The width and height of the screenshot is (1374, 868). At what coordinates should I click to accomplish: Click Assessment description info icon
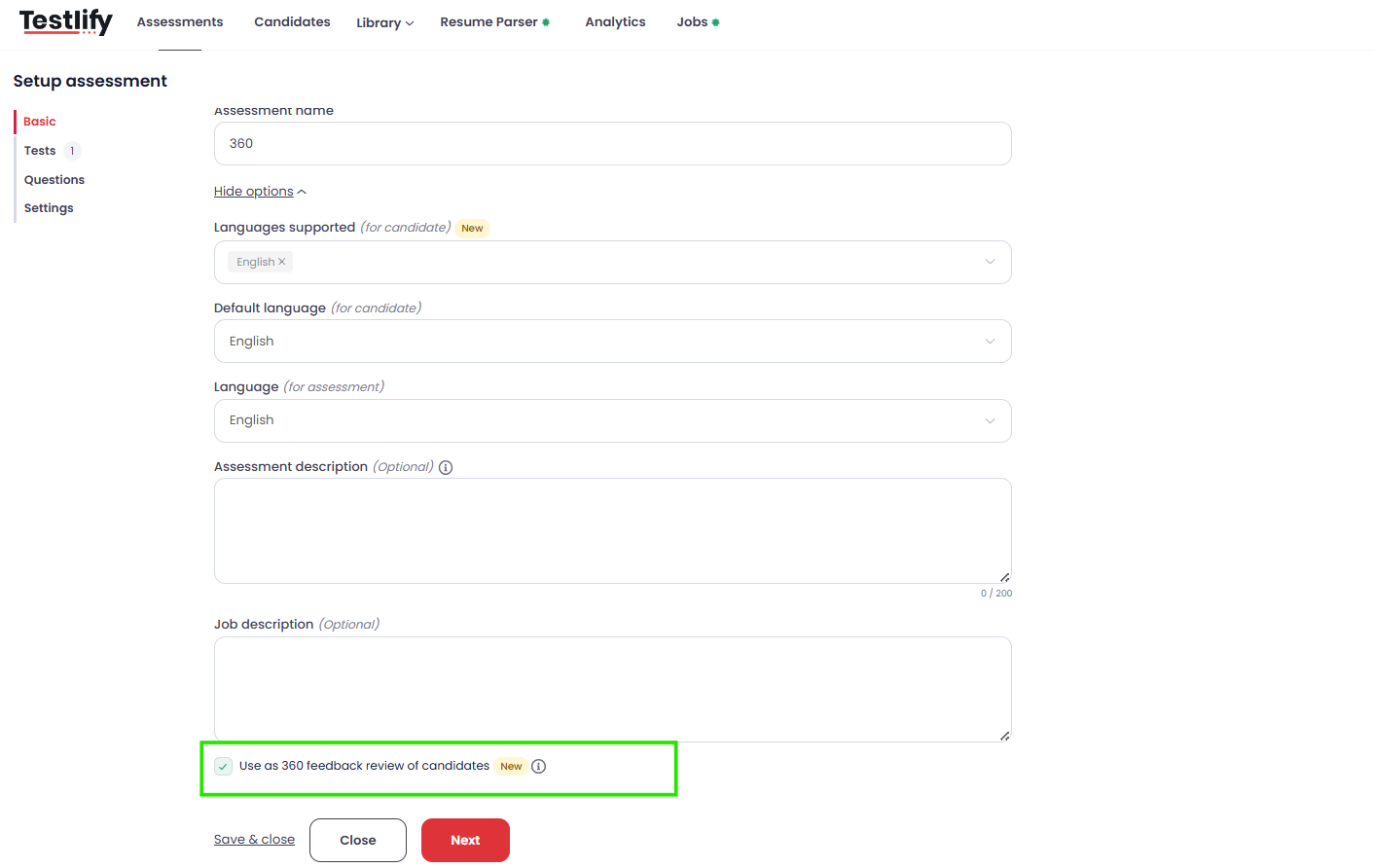[446, 468]
